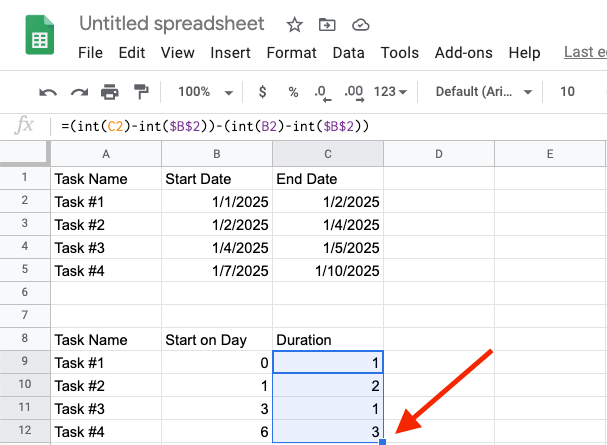Decrease decimal places button
The image size is (607, 445).
321,92
